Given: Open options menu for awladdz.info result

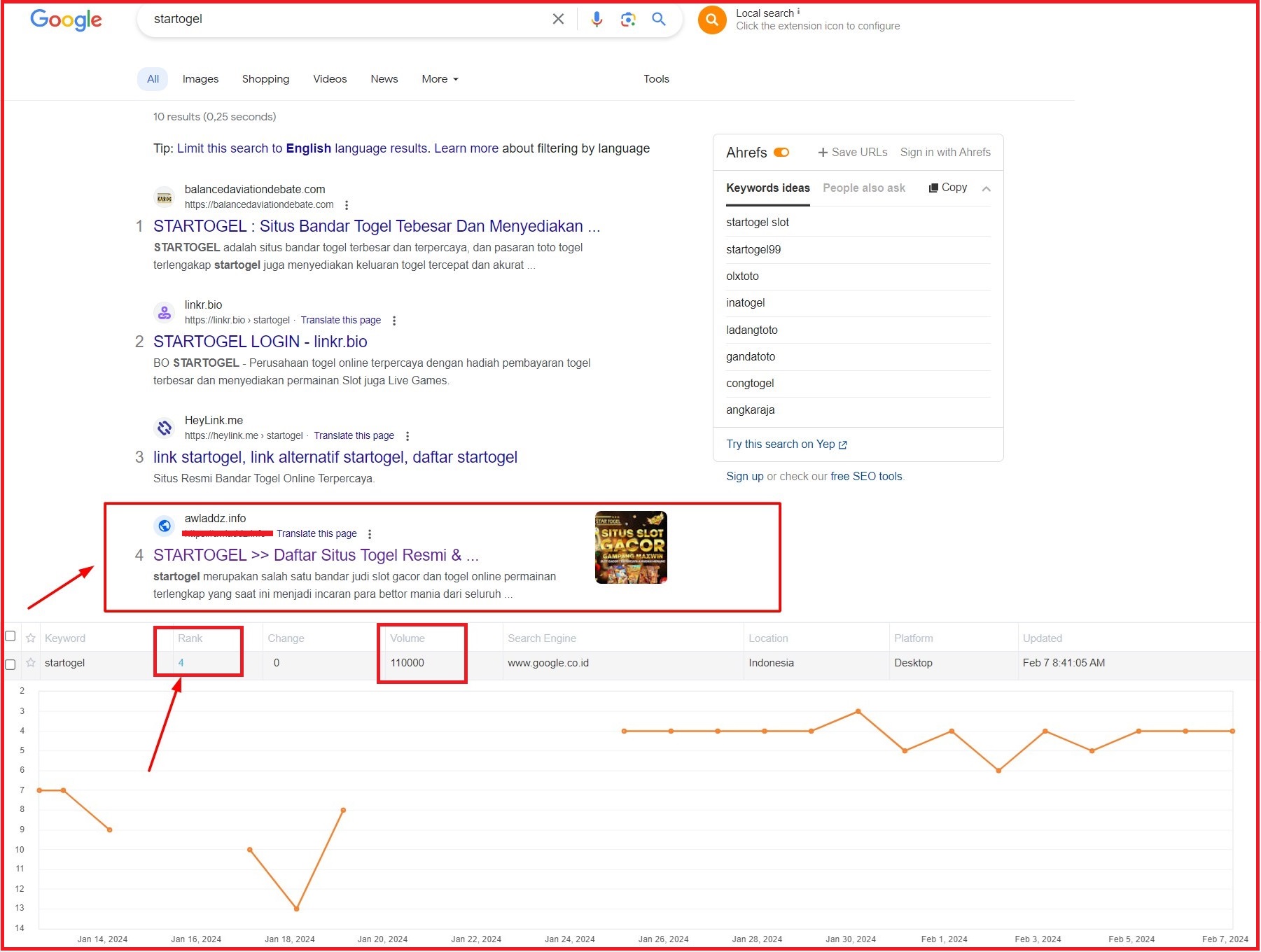Looking at the screenshot, I should tap(370, 534).
